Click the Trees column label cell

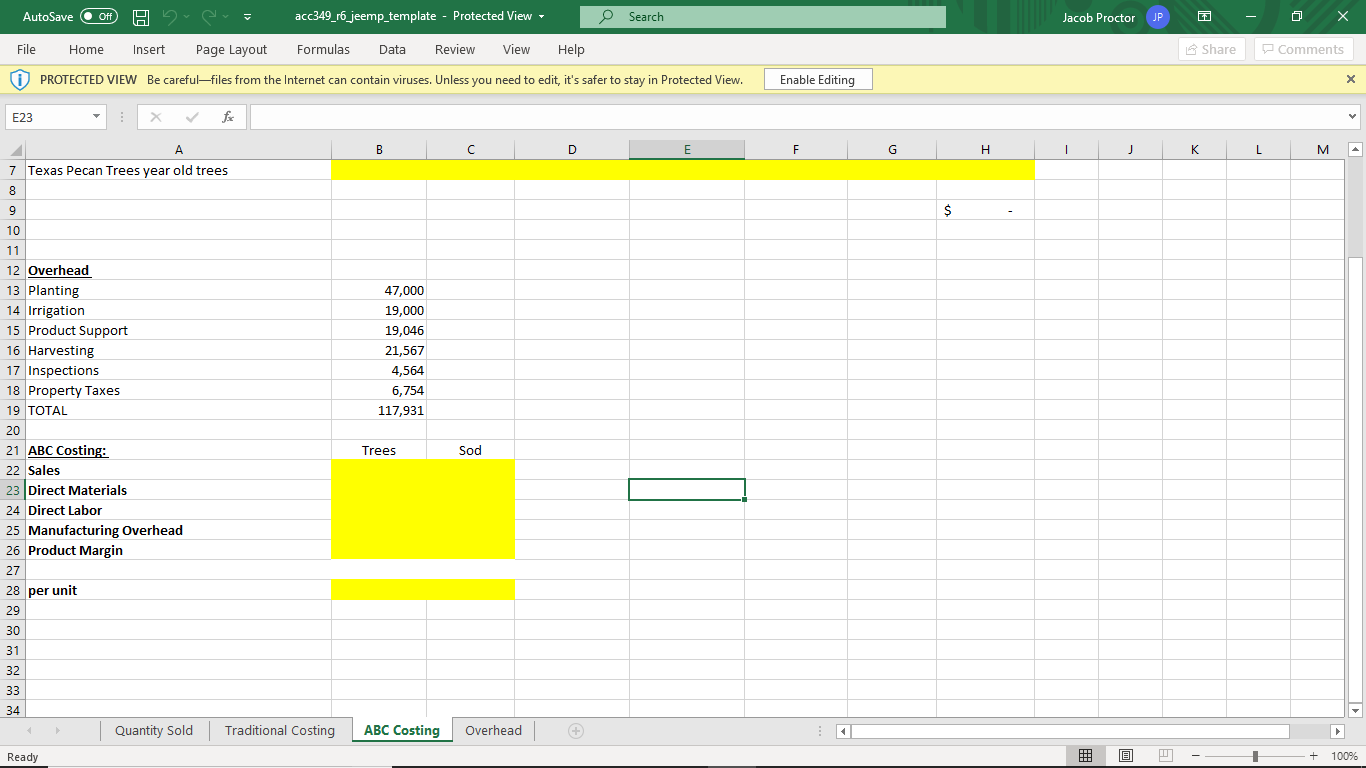point(379,450)
